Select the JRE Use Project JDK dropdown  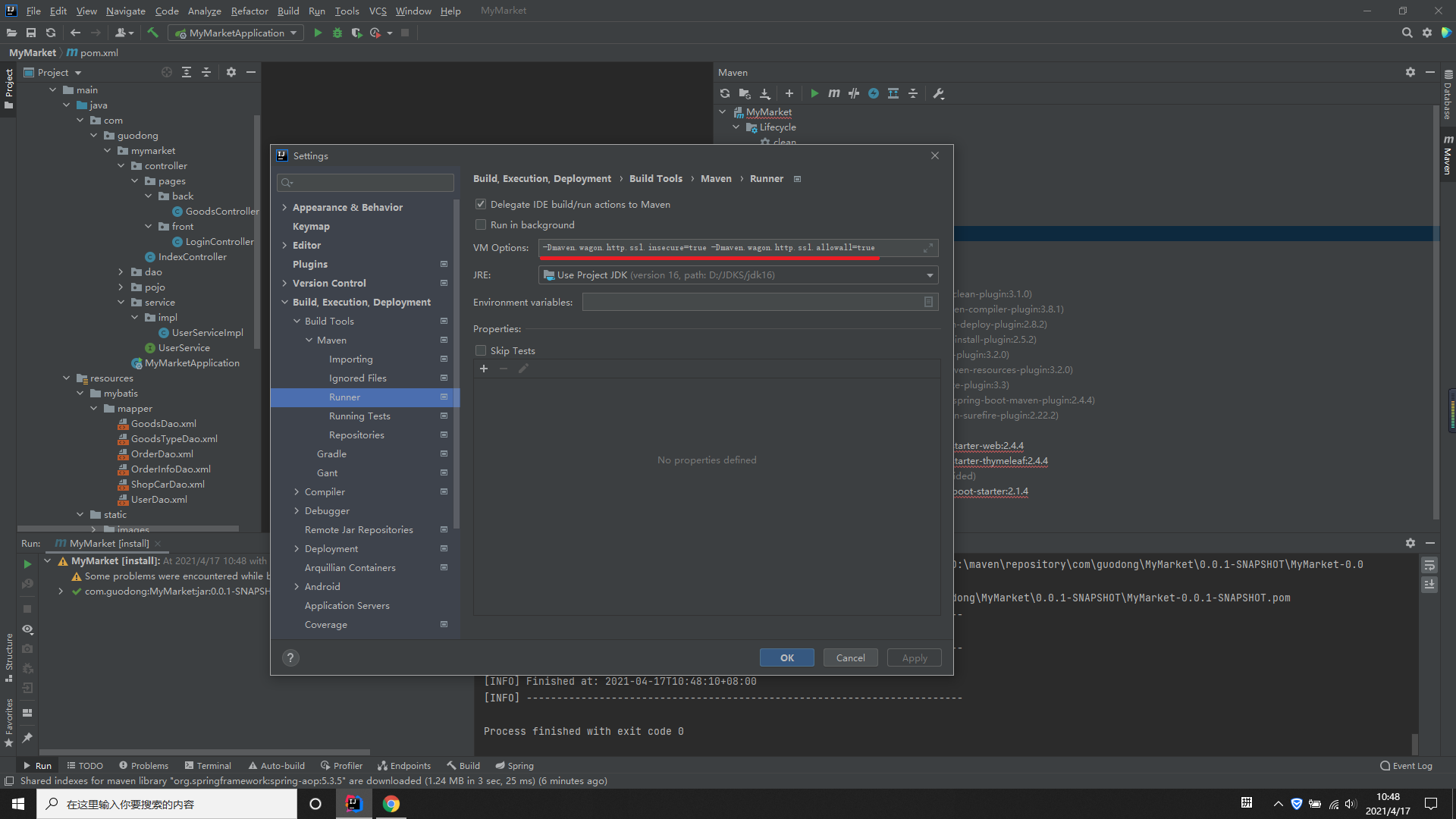[737, 274]
